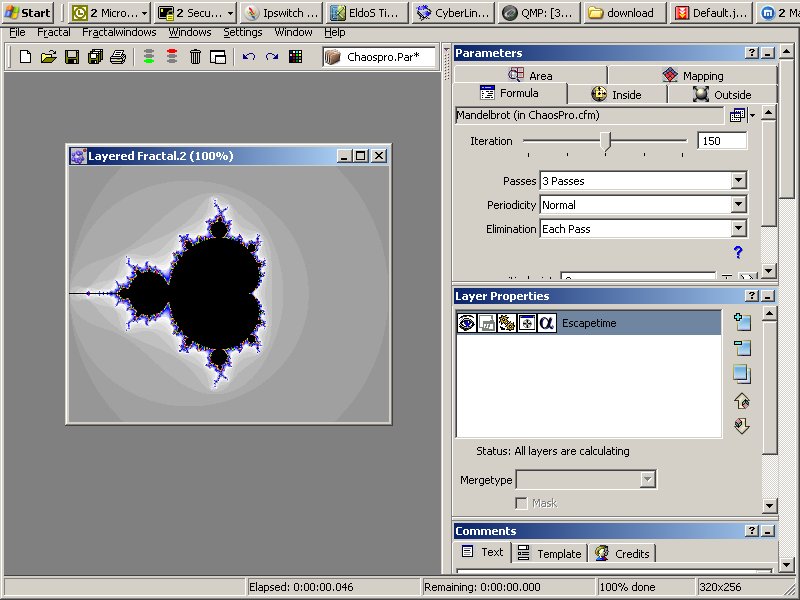Click the trash can icon in toolbar
Viewport: 800px width, 600px height.
(195, 57)
